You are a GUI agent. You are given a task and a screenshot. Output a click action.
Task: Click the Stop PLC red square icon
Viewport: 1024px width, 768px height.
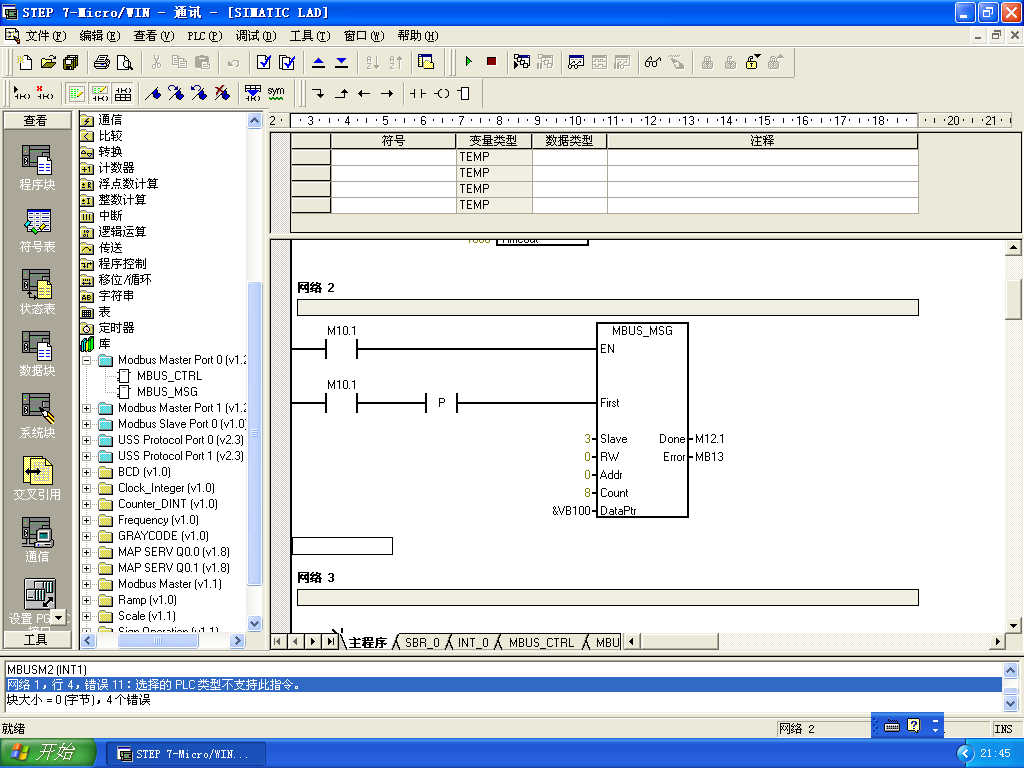[491, 62]
